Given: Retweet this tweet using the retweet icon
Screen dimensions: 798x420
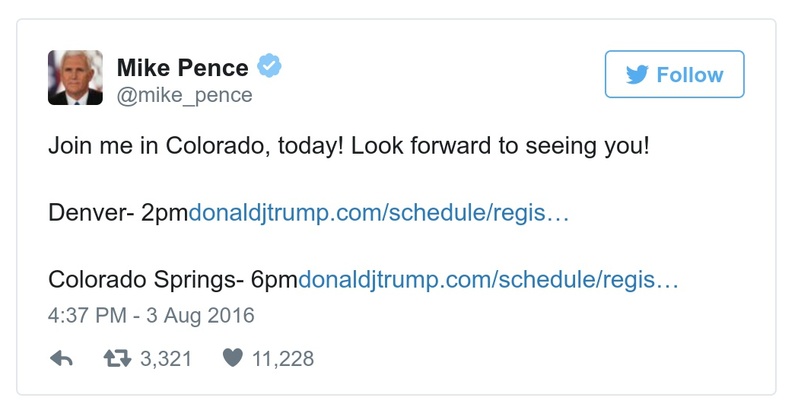Looking at the screenshot, I should [x=118, y=358].
